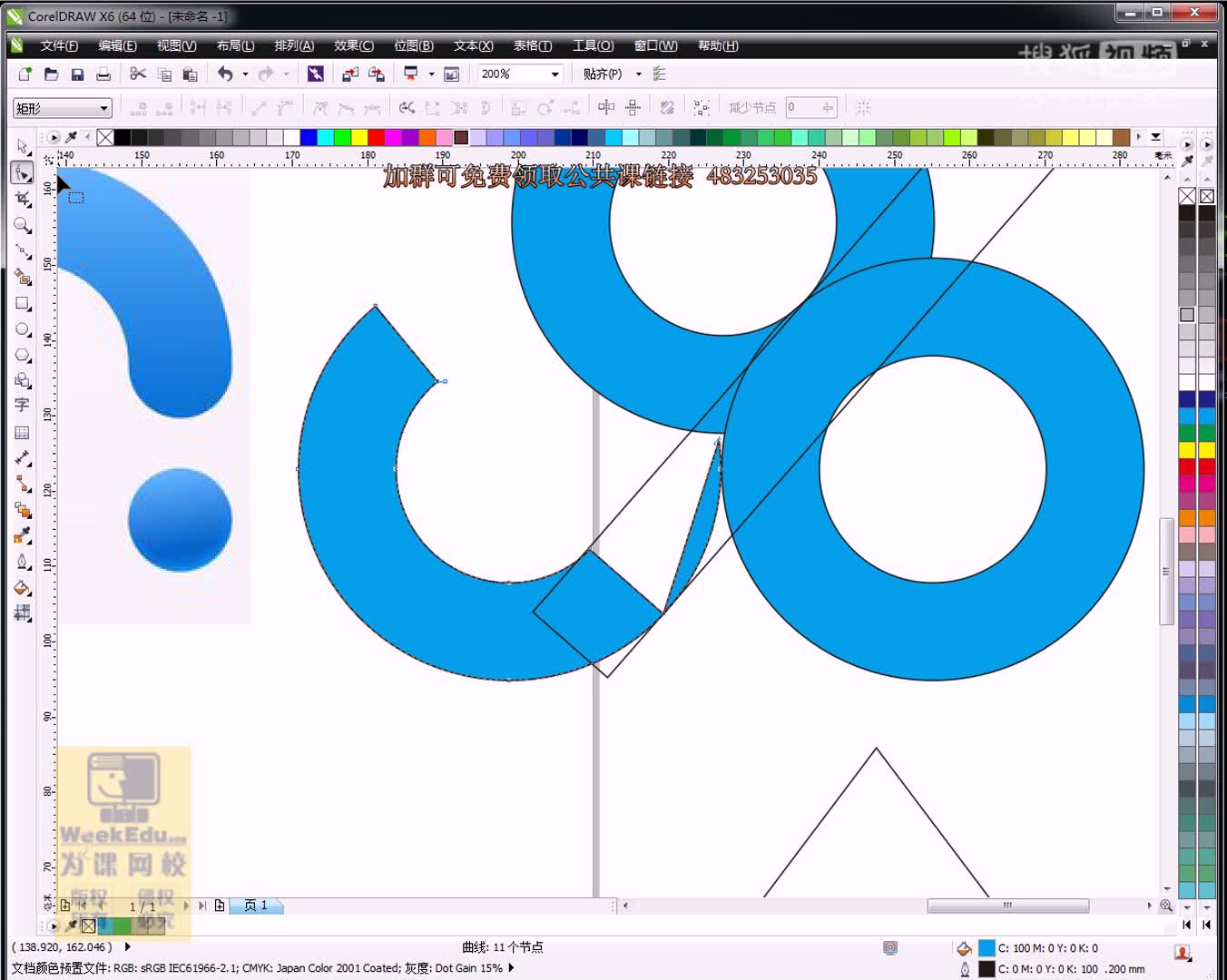
Task: Create a new document
Action: coord(25,74)
